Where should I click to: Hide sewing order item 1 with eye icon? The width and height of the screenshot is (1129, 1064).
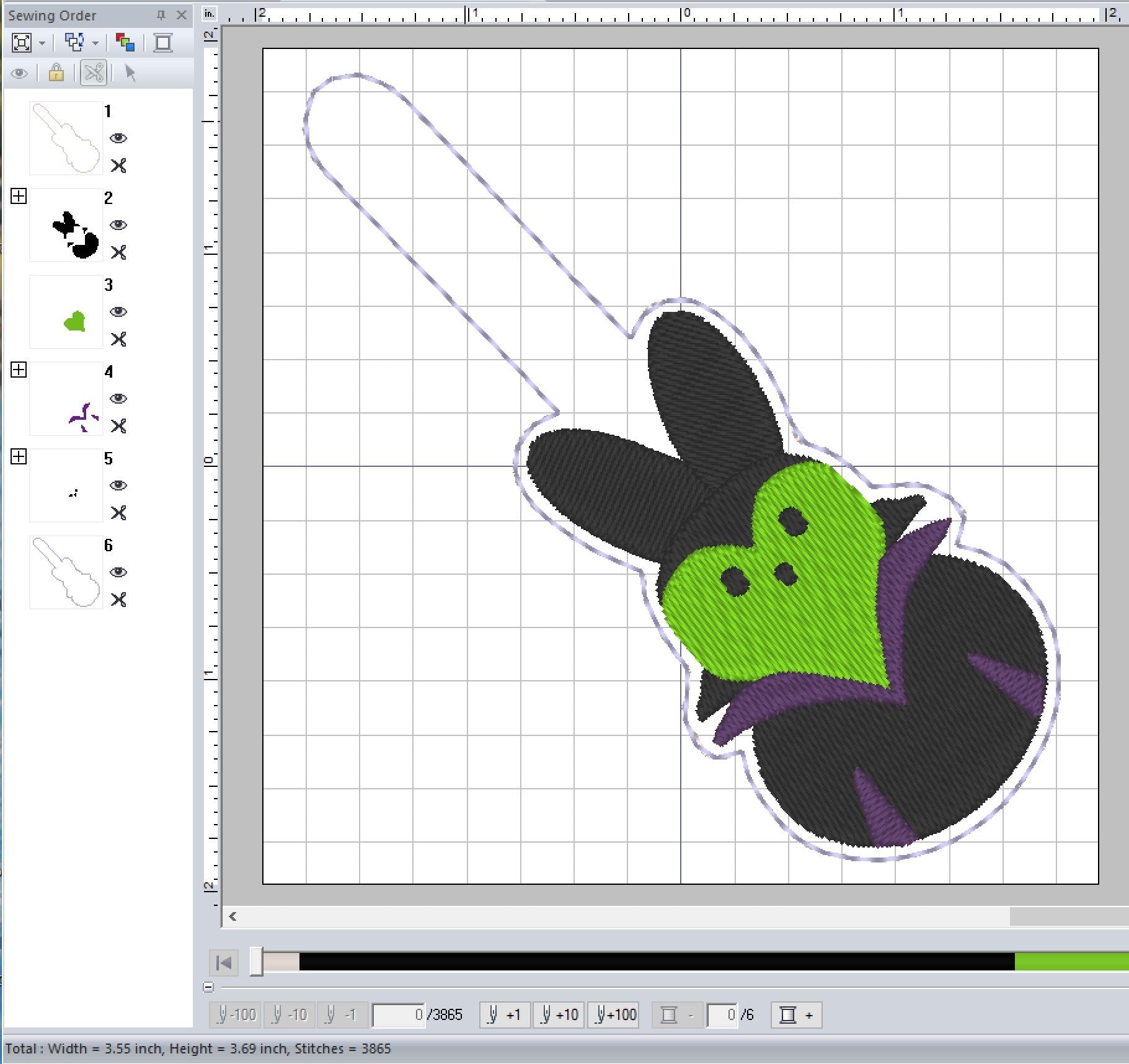[118, 138]
